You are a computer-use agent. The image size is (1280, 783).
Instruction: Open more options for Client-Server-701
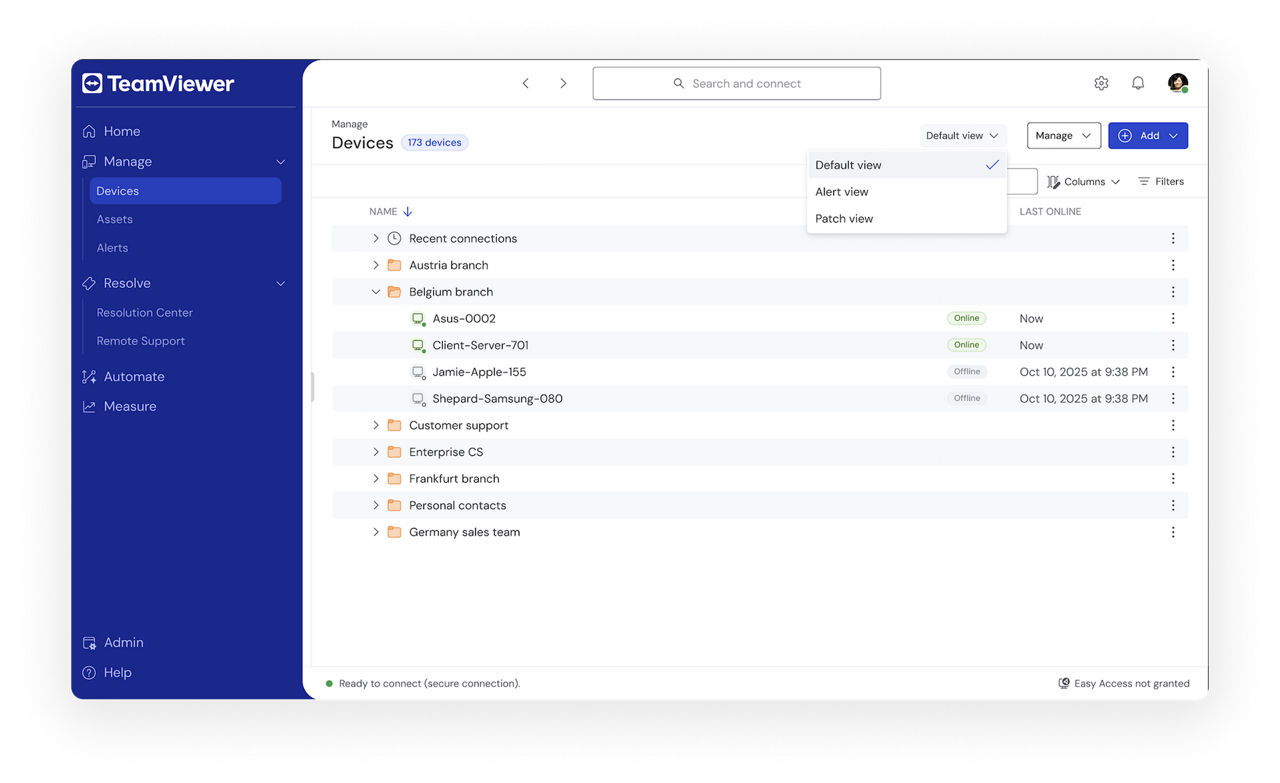(1173, 346)
